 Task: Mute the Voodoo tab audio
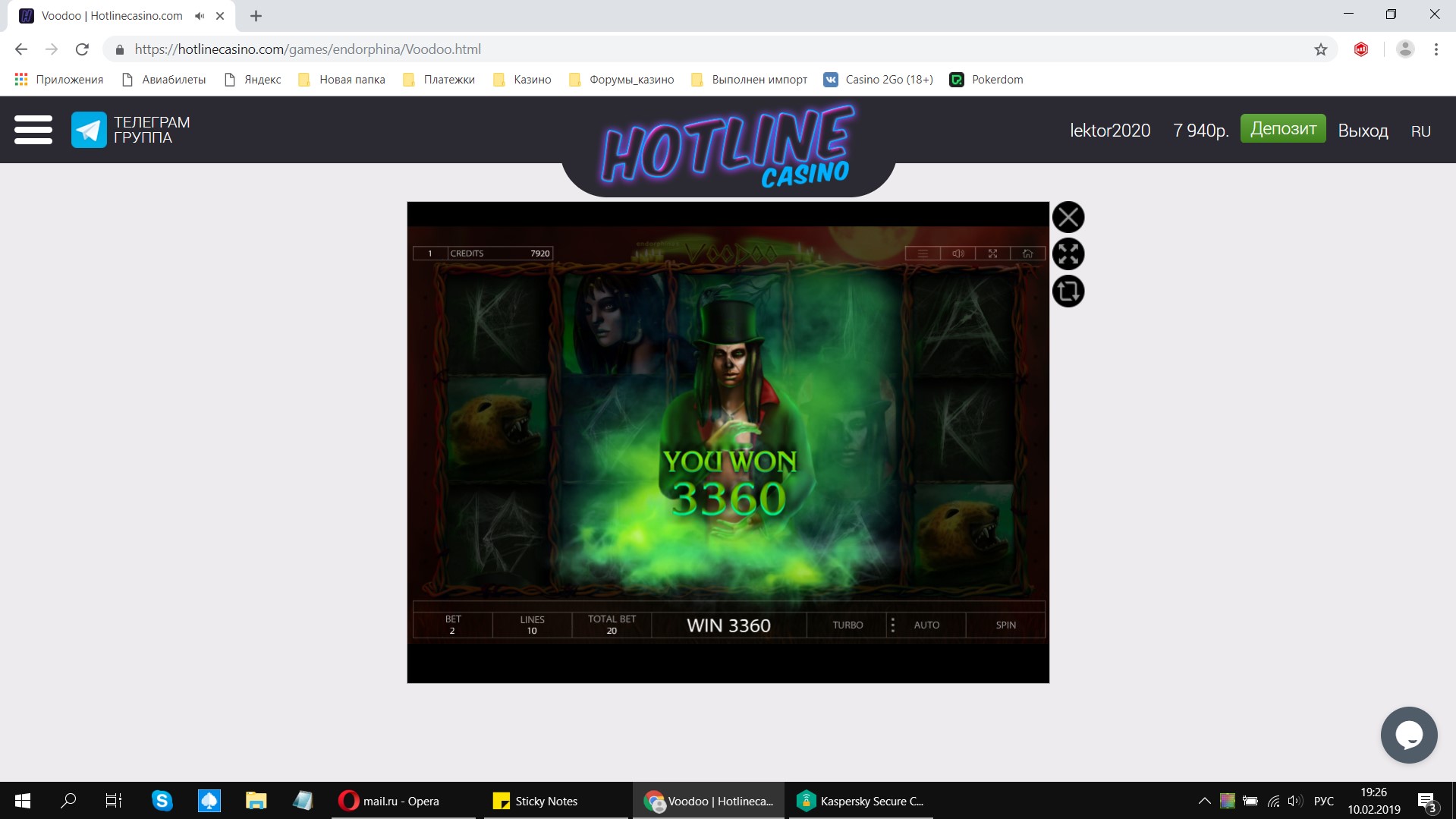tap(200, 16)
